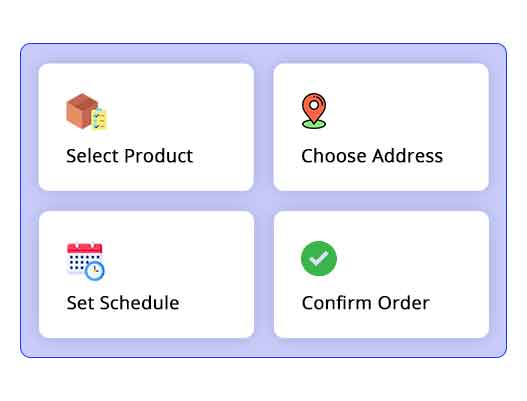Open the Set Schedule label
The height and width of the screenshot is (401, 527).
(x=123, y=303)
